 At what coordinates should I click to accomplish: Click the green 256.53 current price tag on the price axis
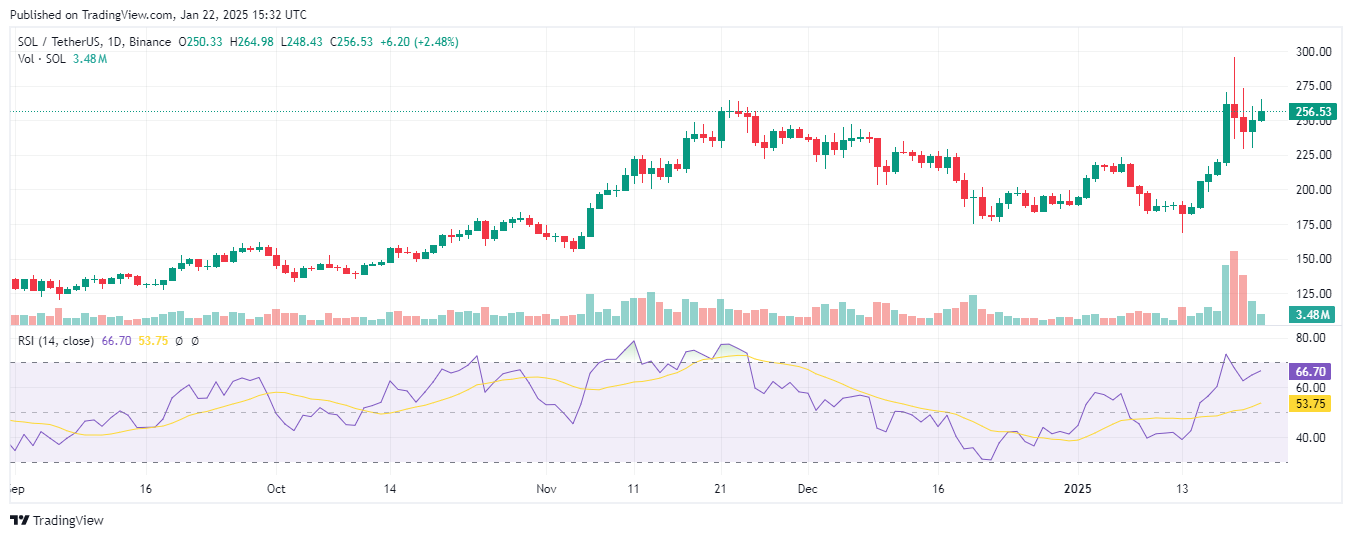click(1313, 112)
